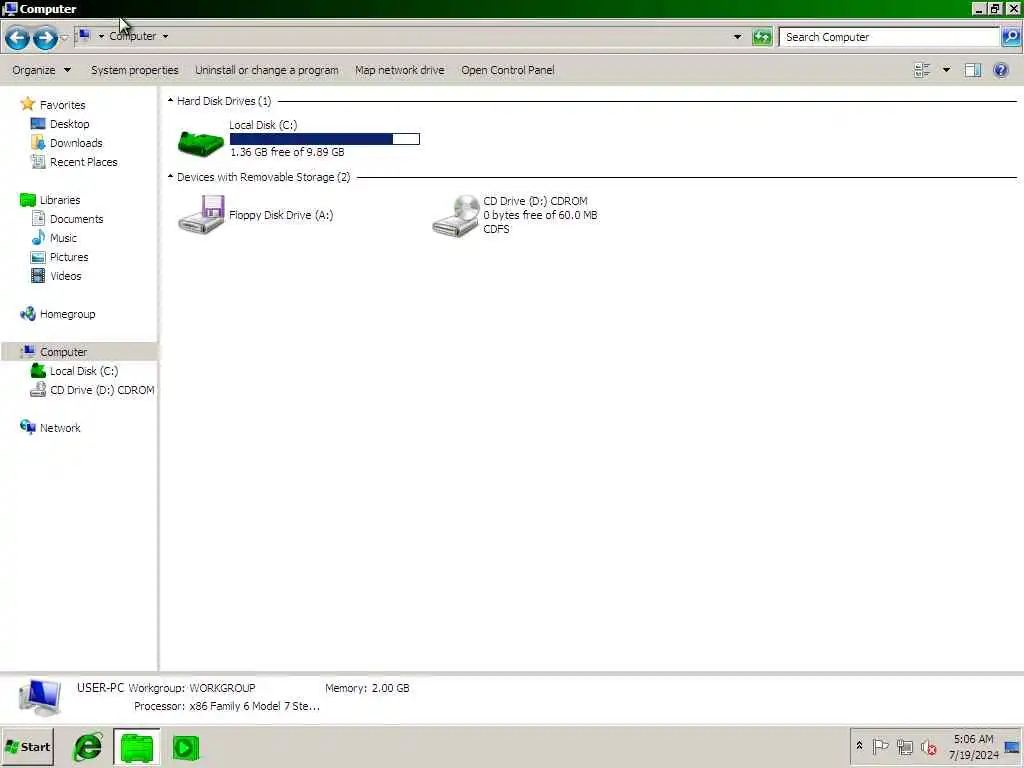This screenshot has width=1024, height=768.
Task: Click the Floppy Disk Drive (A:) label
Action: point(281,215)
